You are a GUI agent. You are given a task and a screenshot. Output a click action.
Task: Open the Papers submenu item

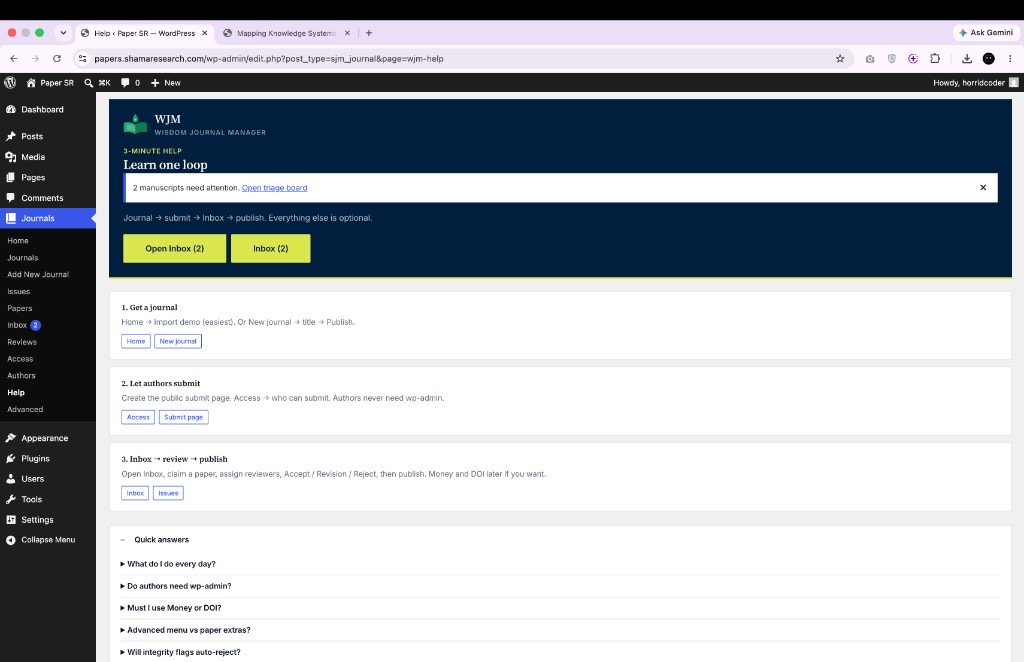click(20, 308)
